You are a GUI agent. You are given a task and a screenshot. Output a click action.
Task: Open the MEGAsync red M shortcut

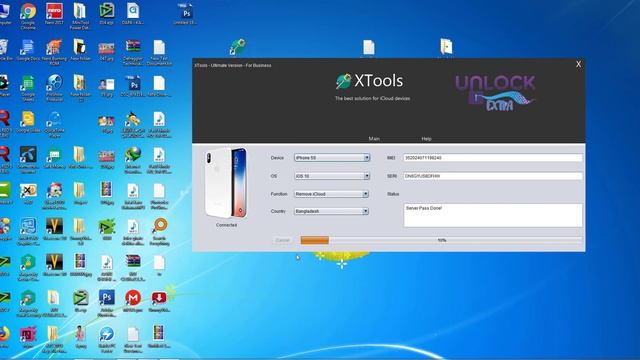133,301
